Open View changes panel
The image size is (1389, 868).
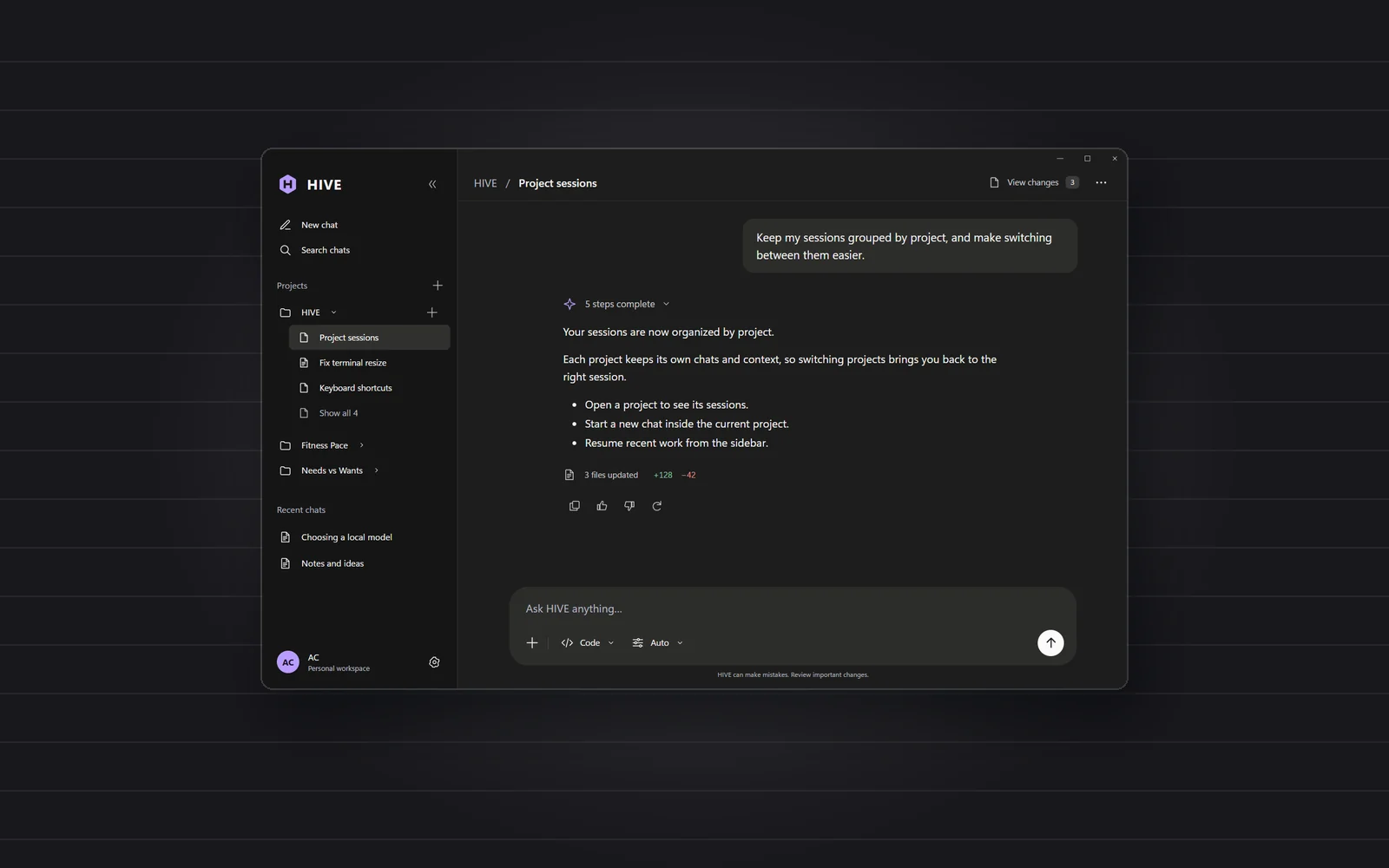(x=1033, y=182)
